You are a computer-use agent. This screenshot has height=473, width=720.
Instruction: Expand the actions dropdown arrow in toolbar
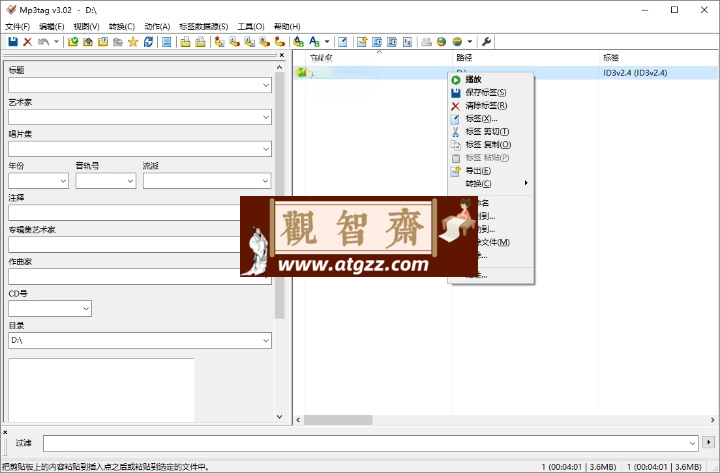(x=327, y=42)
